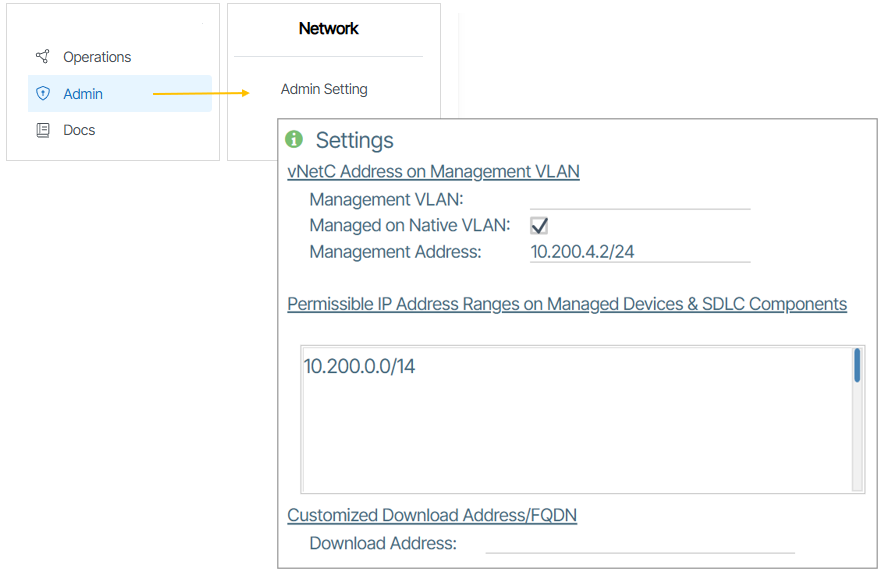Click the Permissible IP Address Ranges link
The width and height of the screenshot is (878, 572).
tap(566, 304)
